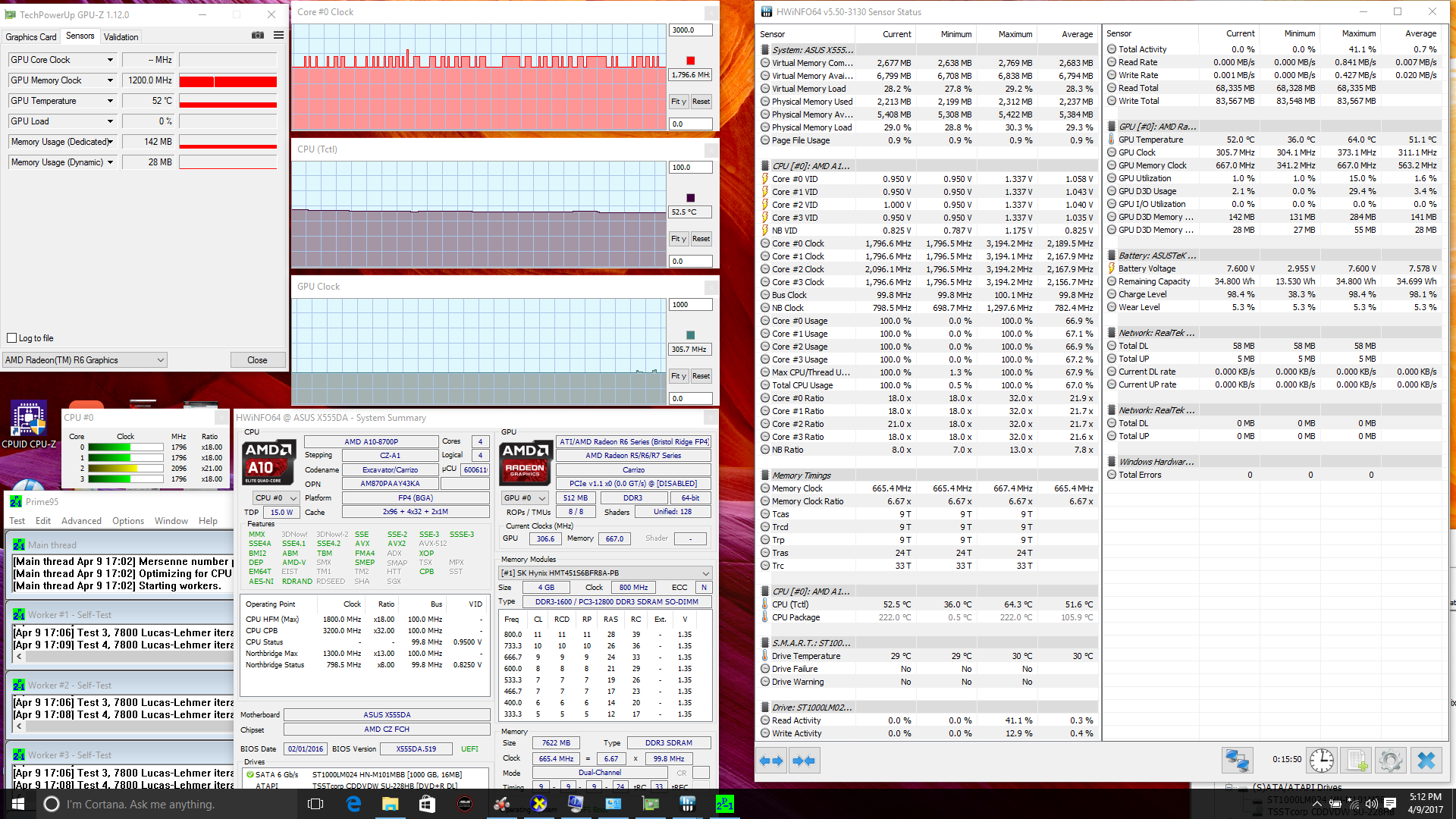Click the Cortana circle icon
Screen dimensions: 1456x819
coord(52,804)
